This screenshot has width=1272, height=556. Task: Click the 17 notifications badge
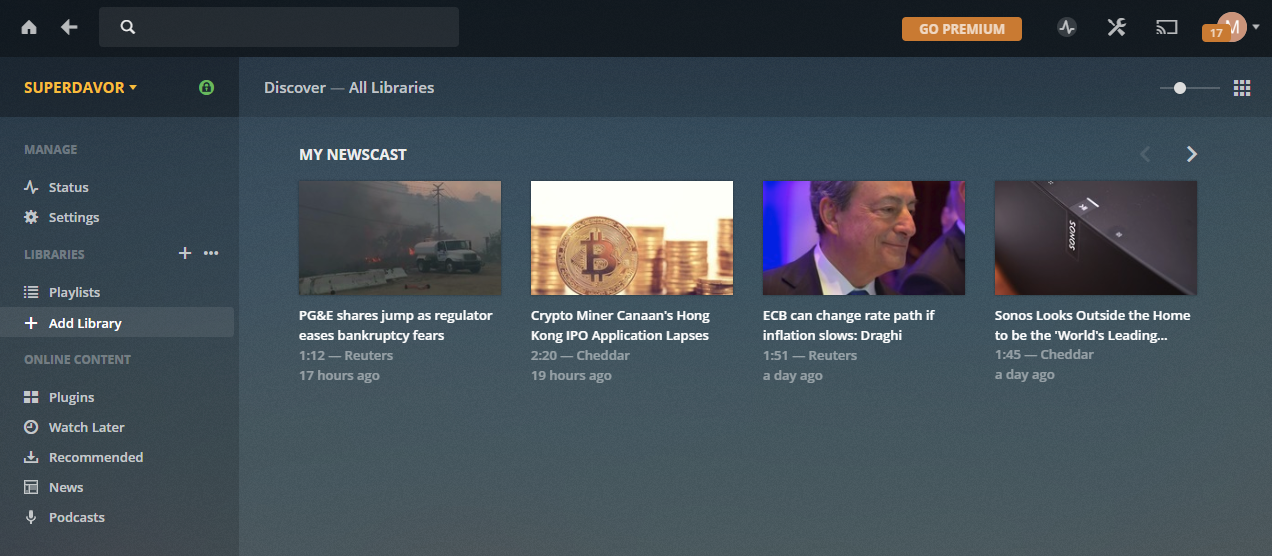tap(1216, 33)
